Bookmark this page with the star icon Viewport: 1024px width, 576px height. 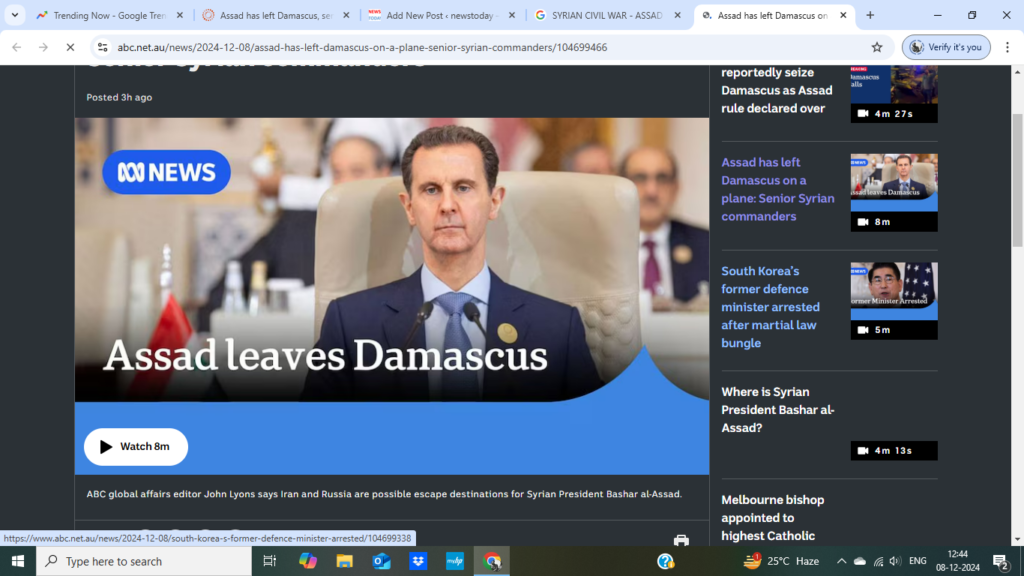[877, 47]
